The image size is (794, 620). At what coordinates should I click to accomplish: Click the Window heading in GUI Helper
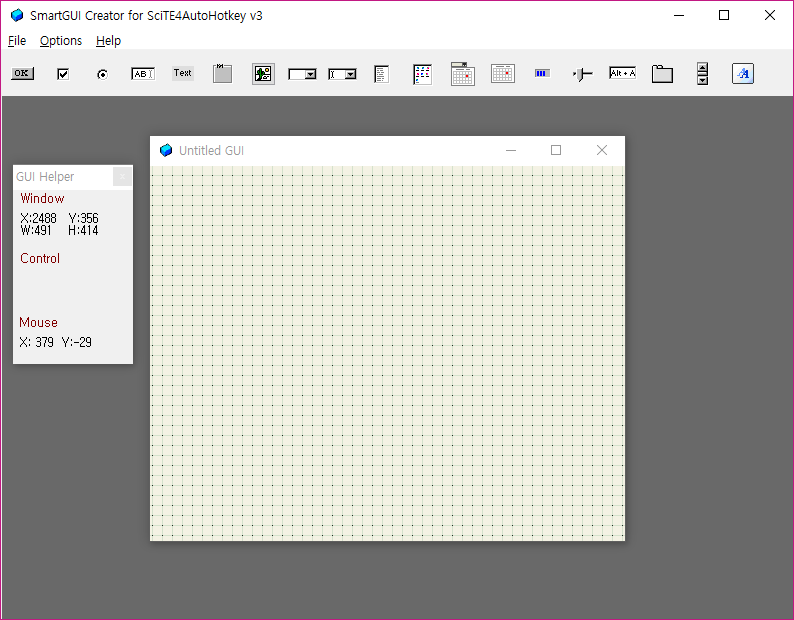pos(42,198)
